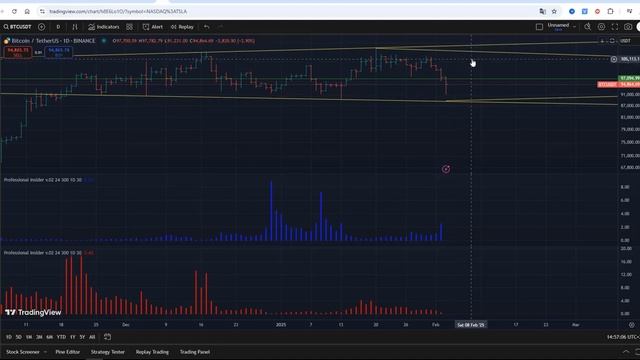This screenshot has width=640, height=360.
Task: Open the go-to-date calendar icon
Action: coord(107,337)
